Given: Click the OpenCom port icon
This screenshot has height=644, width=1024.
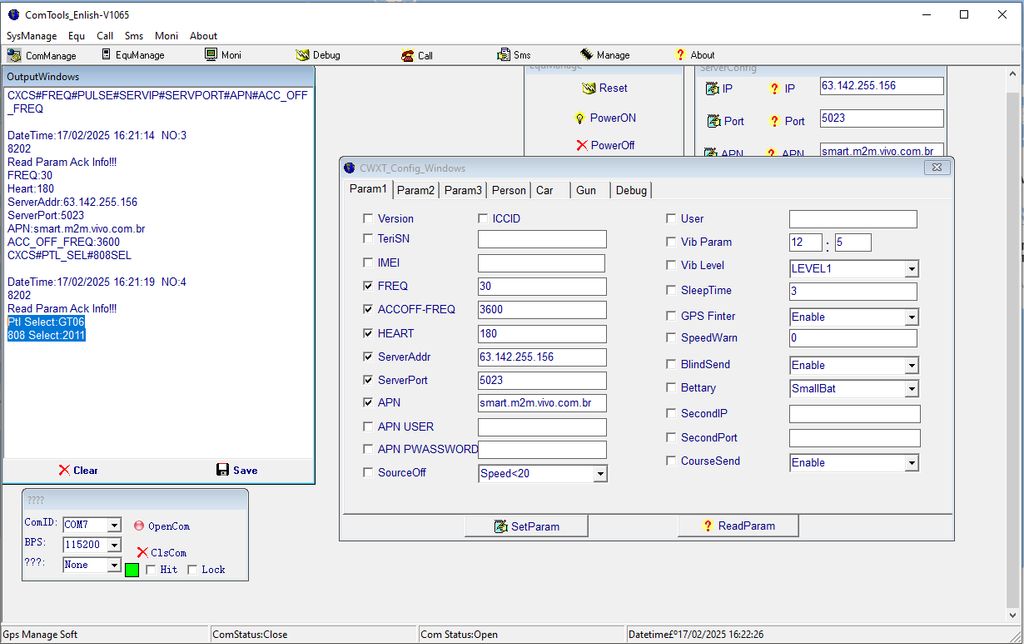Looking at the screenshot, I should (139, 525).
